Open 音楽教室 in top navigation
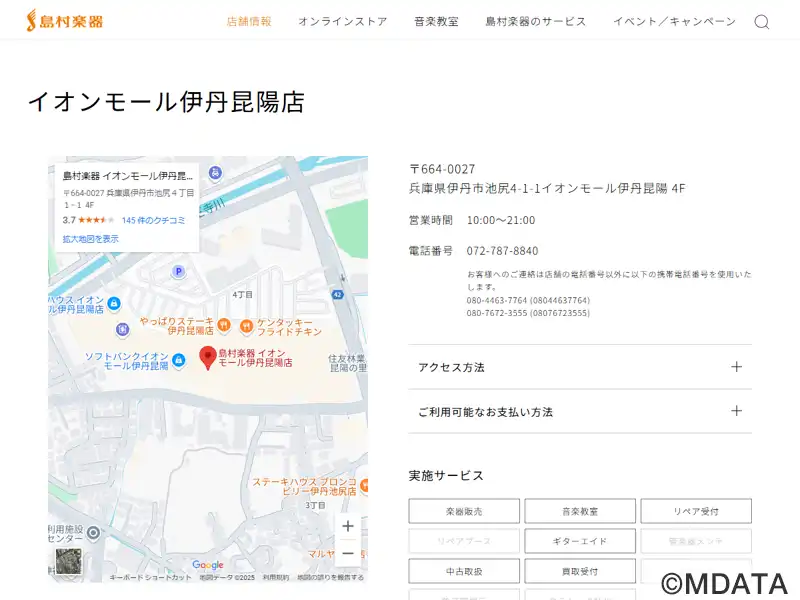Viewport: 800px width, 600px height. (436, 21)
